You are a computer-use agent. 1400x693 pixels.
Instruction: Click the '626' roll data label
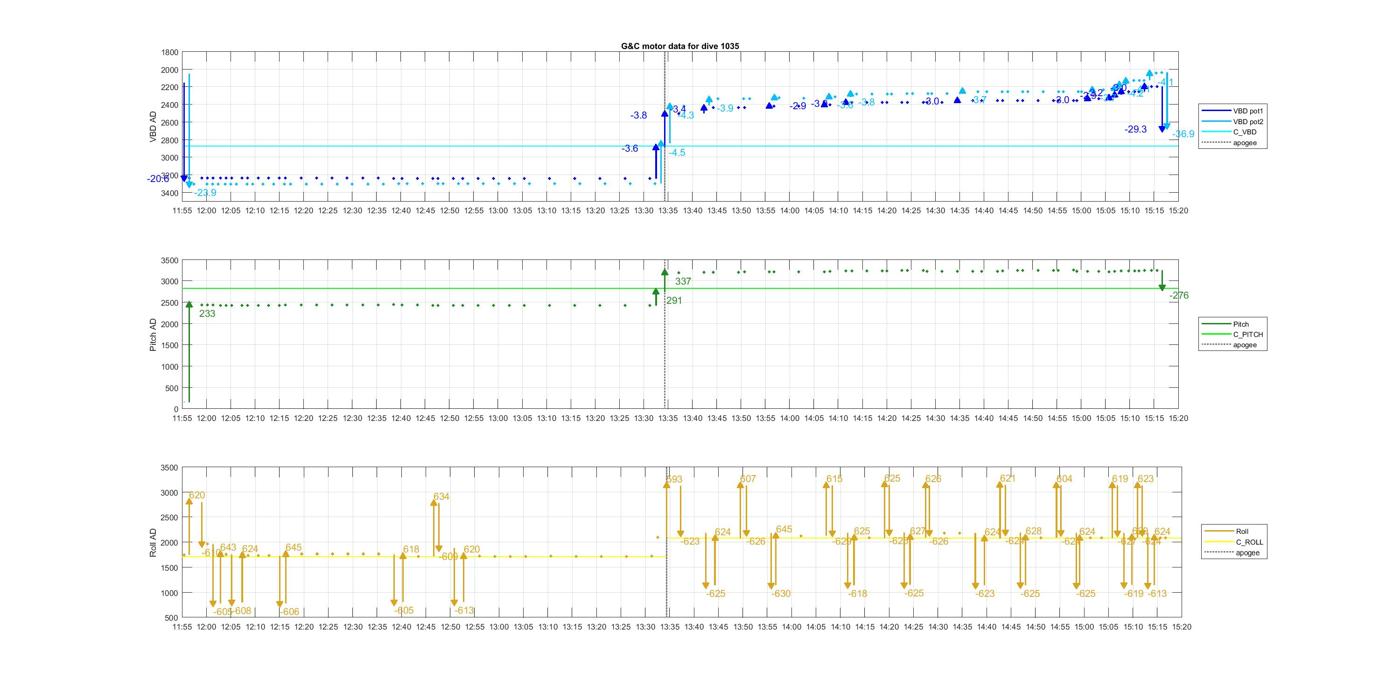click(x=932, y=479)
